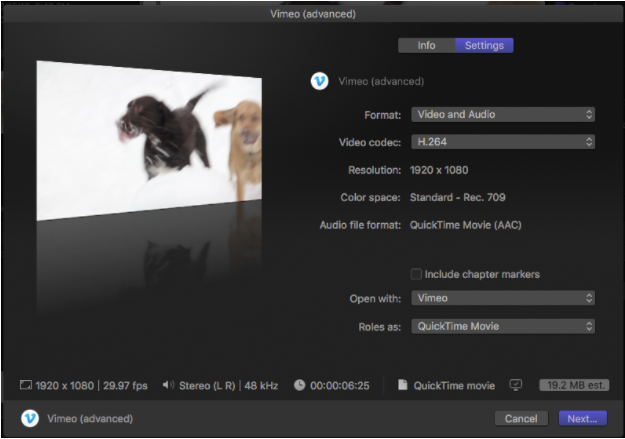Select the Settings tab
The image size is (625, 439).
click(x=484, y=45)
